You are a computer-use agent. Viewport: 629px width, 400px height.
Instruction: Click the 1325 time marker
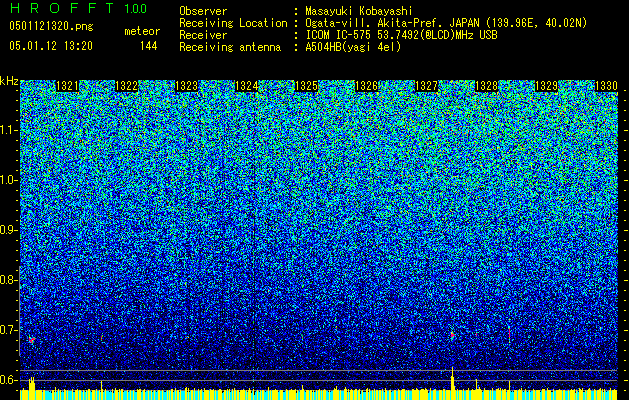306,86
